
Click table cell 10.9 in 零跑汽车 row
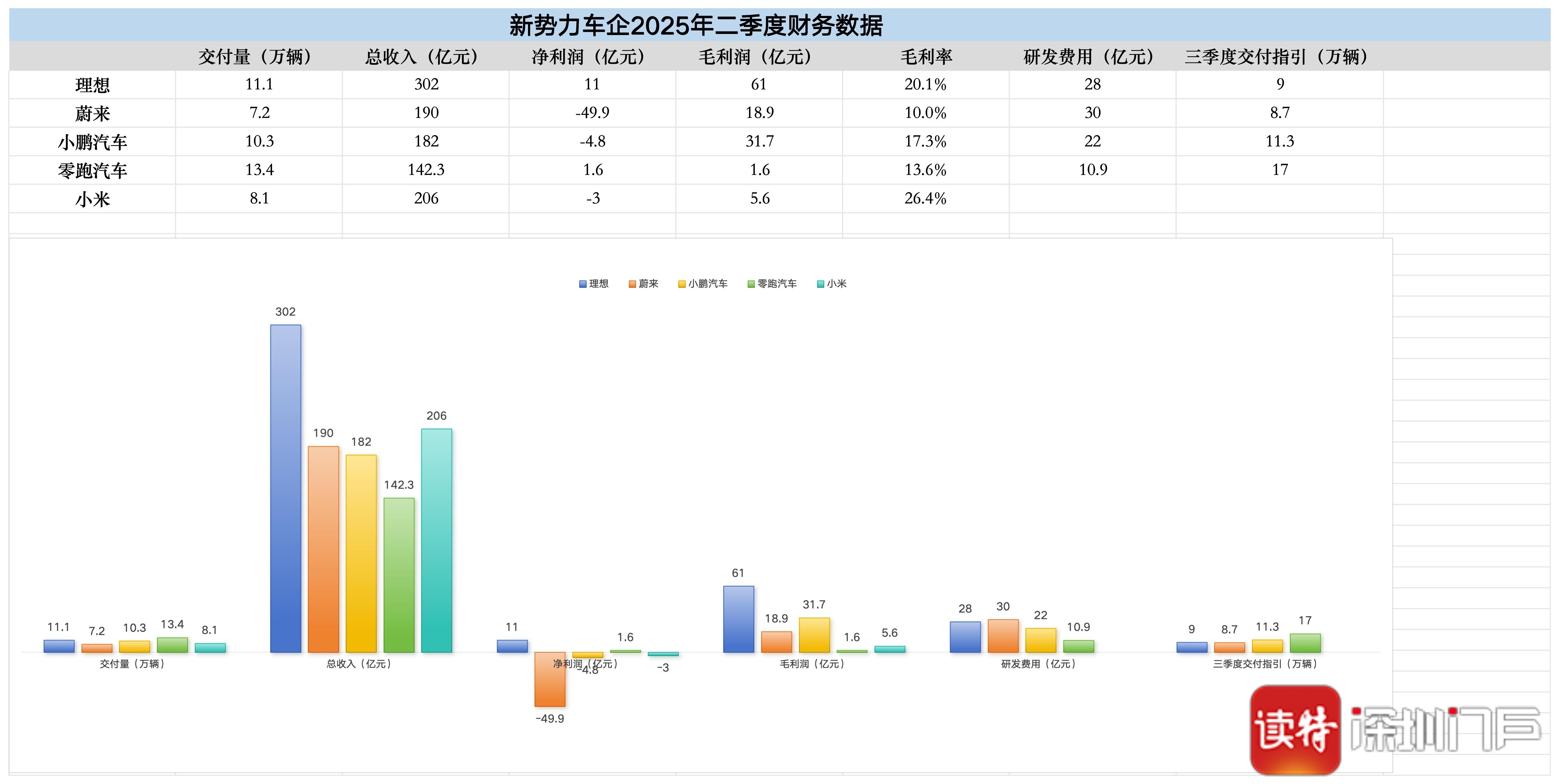[x=1092, y=170]
